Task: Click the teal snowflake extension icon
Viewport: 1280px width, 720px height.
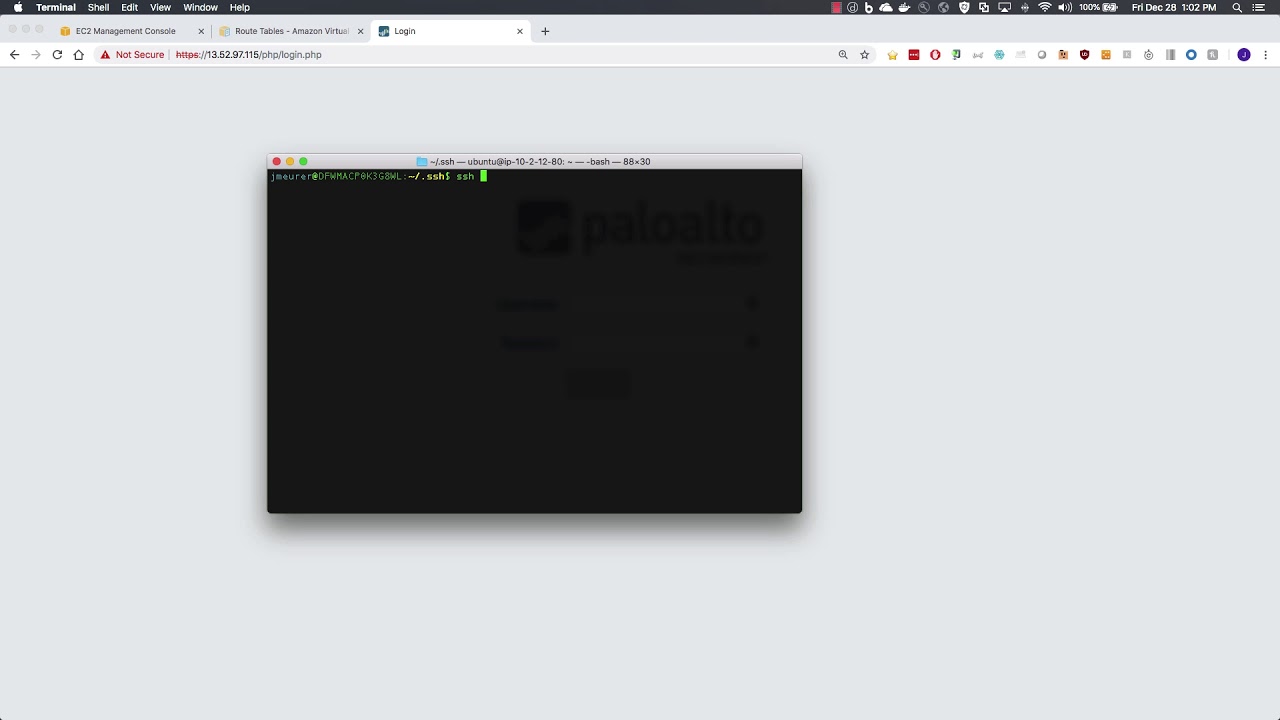Action: click(999, 55)
